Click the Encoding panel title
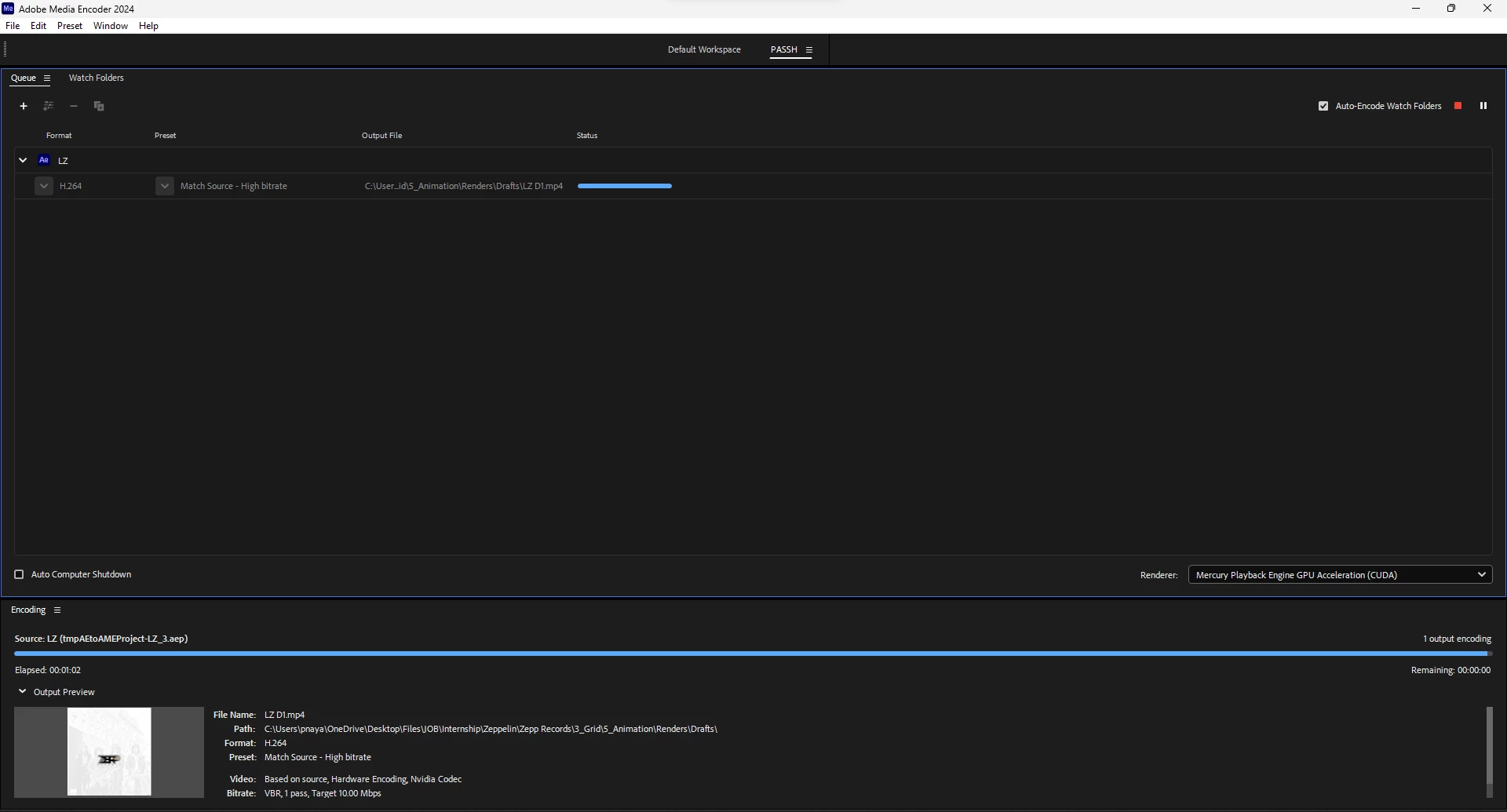 (x=28, y=610)
